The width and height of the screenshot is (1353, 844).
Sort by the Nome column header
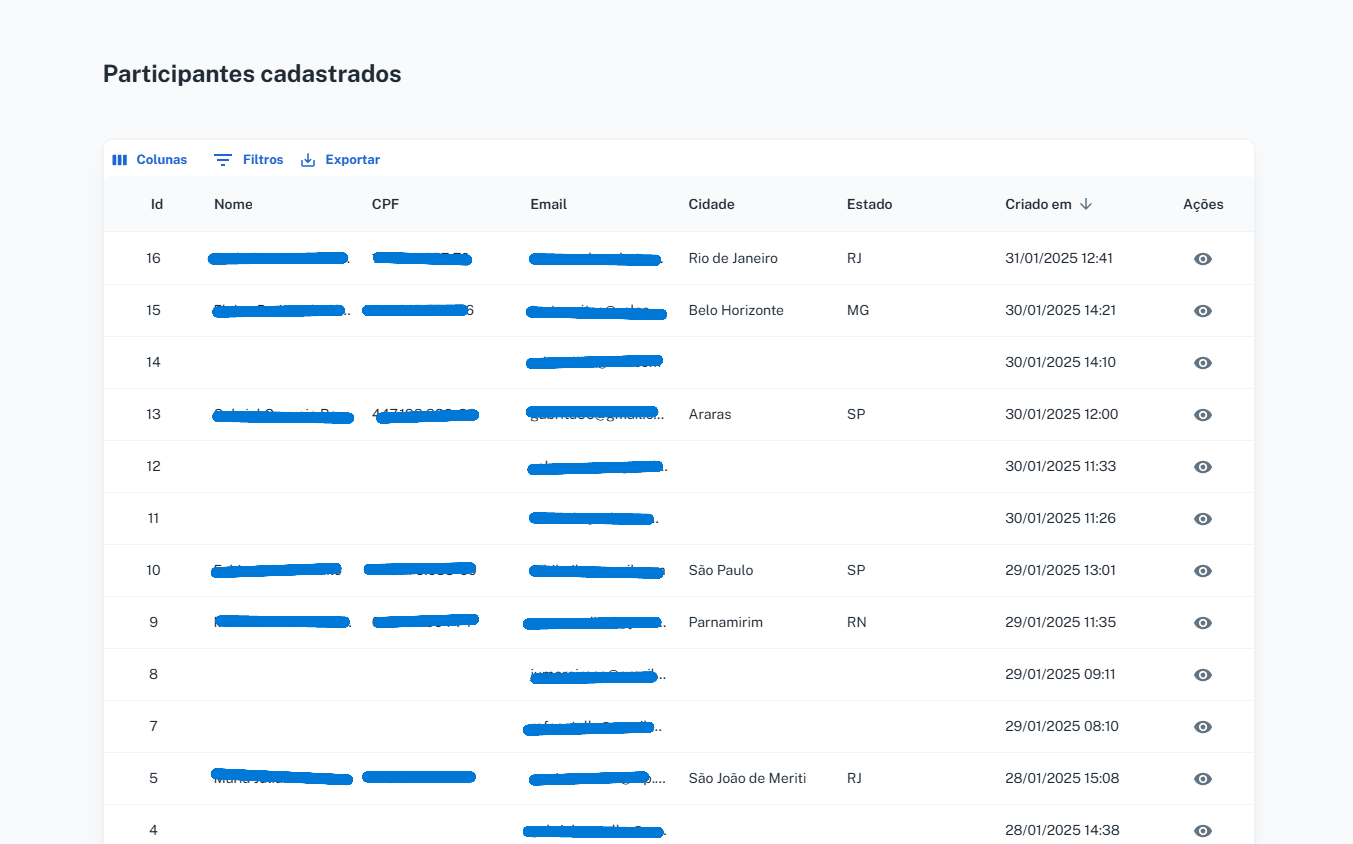click(233, 204)
